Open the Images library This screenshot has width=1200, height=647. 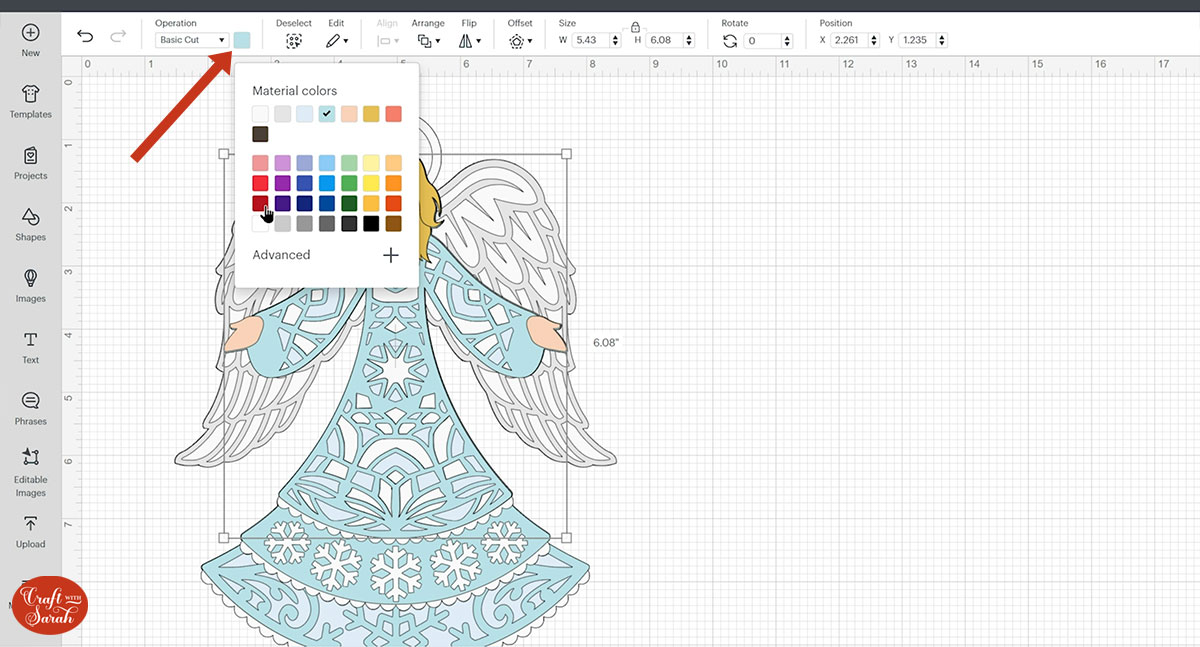coord(30,284)
